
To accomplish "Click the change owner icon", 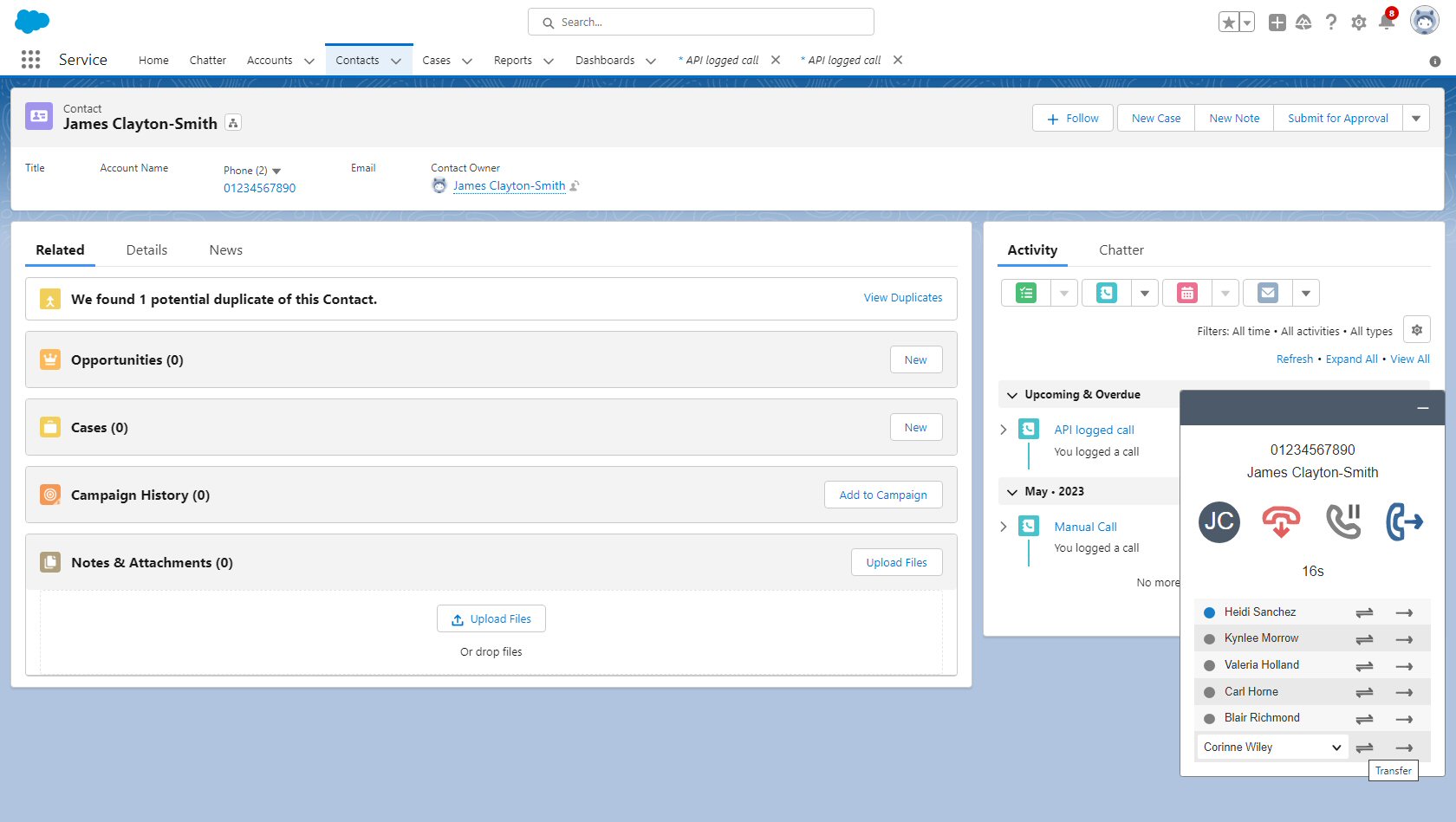I will tap(575, 185).
